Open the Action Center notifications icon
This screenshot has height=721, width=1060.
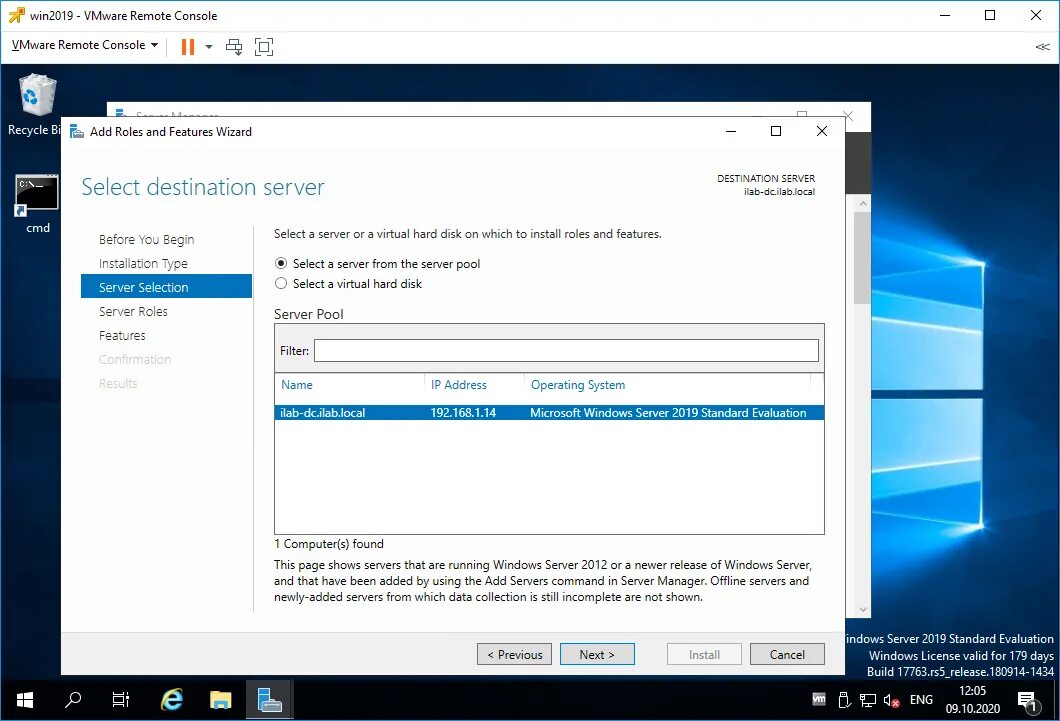point(1028,701)
